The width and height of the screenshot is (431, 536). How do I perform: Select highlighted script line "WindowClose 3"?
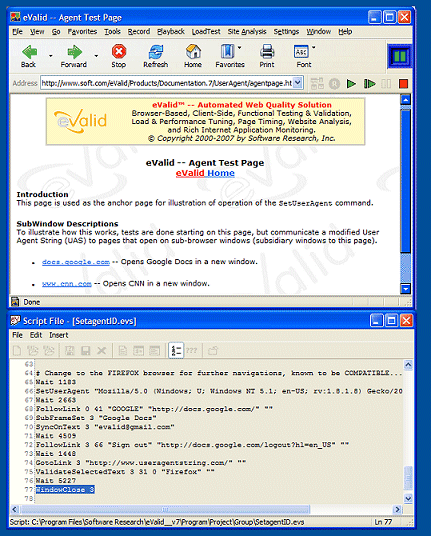[x=65, y=490]
